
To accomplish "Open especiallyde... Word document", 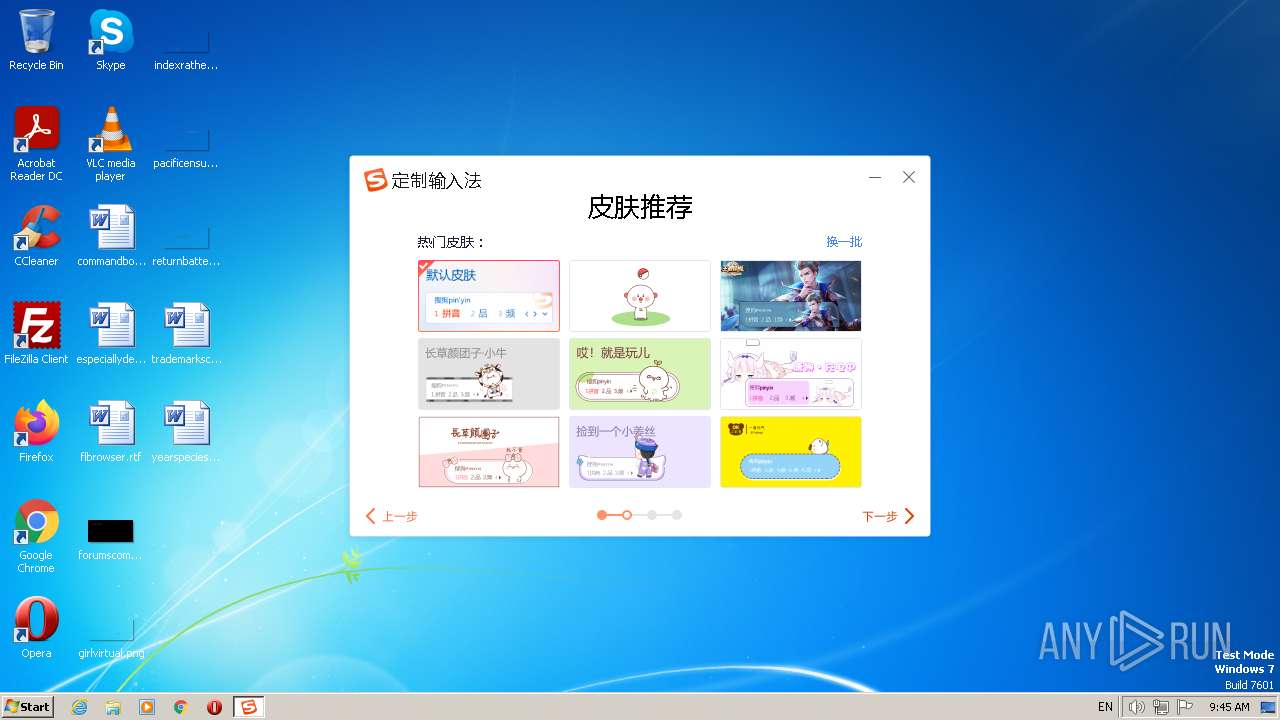I will pyautogui.click(x=111, y=334).
